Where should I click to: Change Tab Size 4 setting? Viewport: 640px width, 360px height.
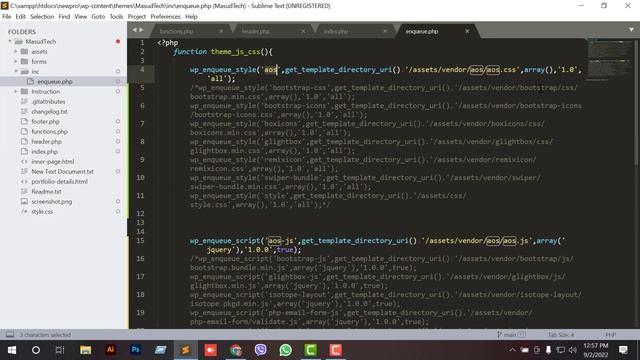click(x=560, y=335)
